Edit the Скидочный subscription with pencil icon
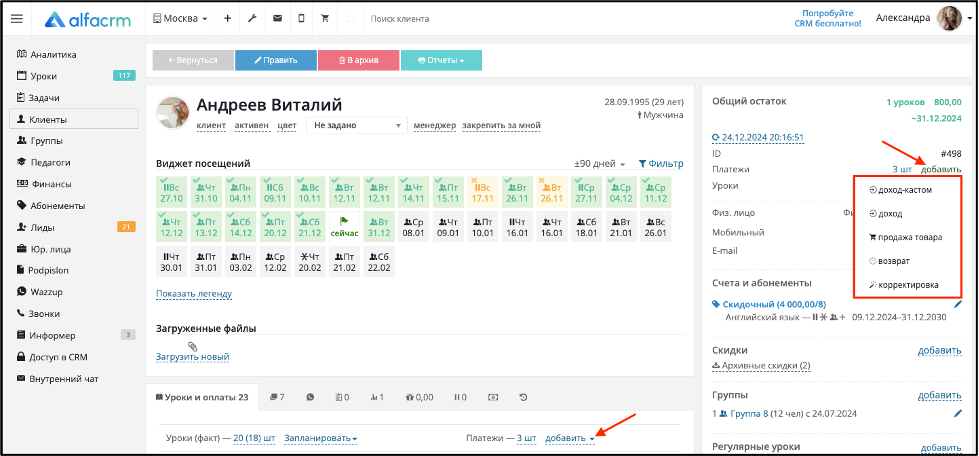 pyautogui.click(x=958, y=304)
